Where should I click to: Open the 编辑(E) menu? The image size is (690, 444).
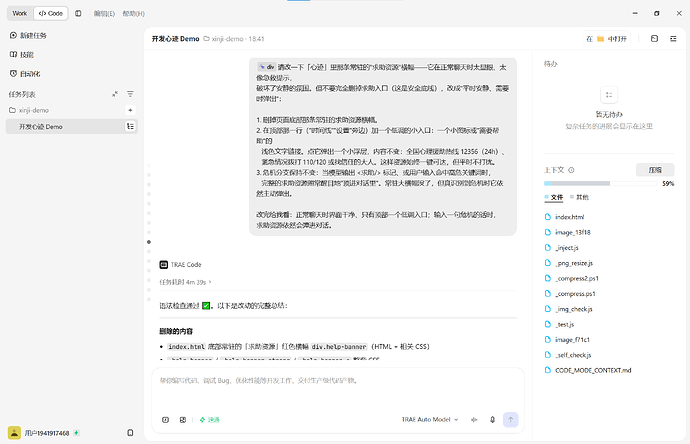pyautogui.click(x=104, y=14)
